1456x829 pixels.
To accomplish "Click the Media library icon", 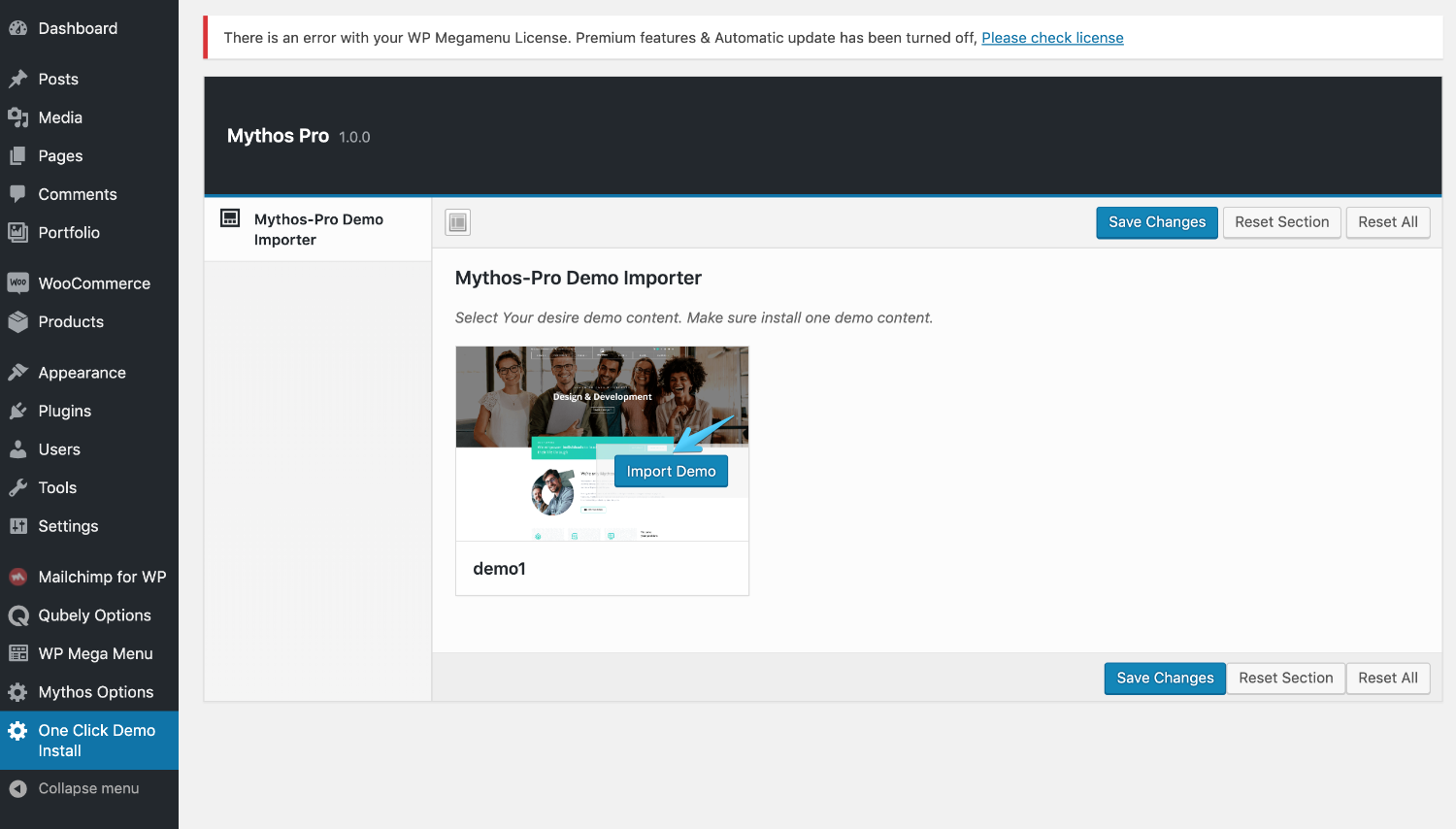I will [17, 117].
